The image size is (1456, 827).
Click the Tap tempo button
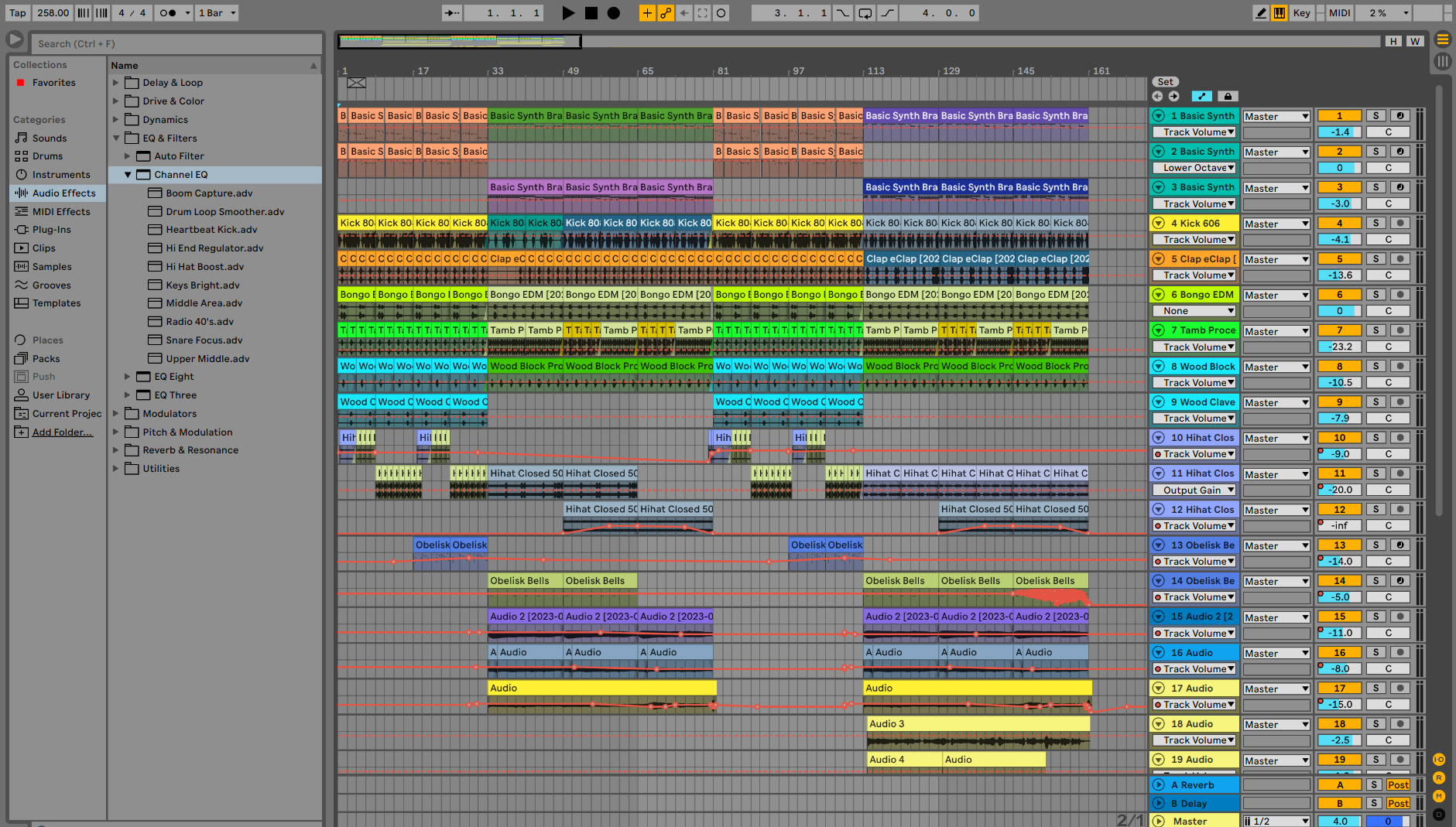pyautogui.click(x=18, y=13)
